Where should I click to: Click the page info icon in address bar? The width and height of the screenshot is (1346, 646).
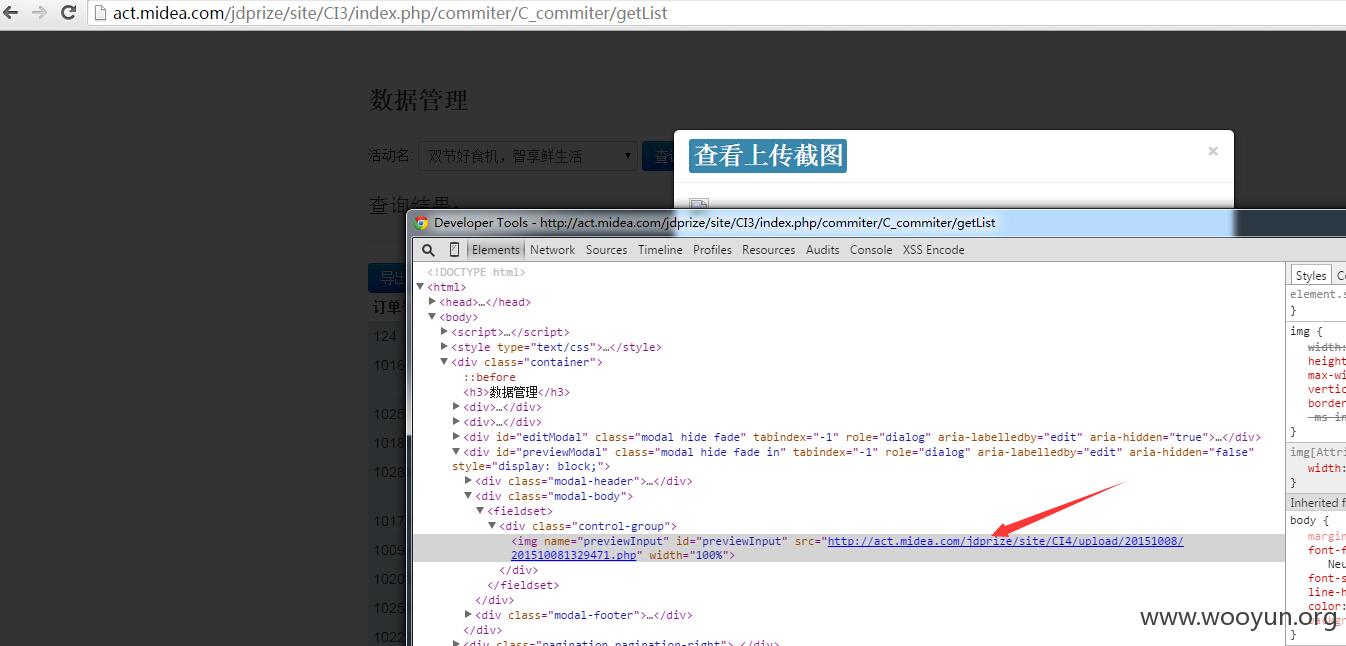(x=100, y=13)
